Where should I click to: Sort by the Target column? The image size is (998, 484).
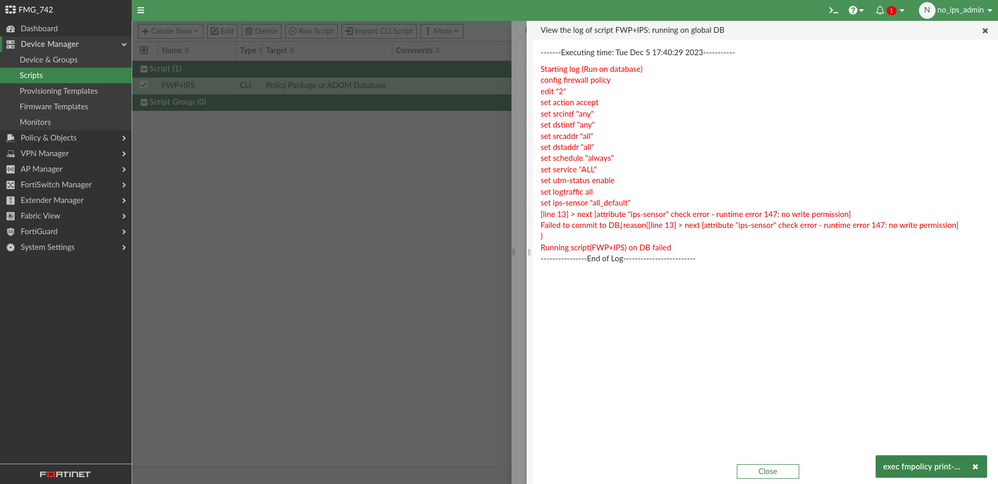pos(281,50)
